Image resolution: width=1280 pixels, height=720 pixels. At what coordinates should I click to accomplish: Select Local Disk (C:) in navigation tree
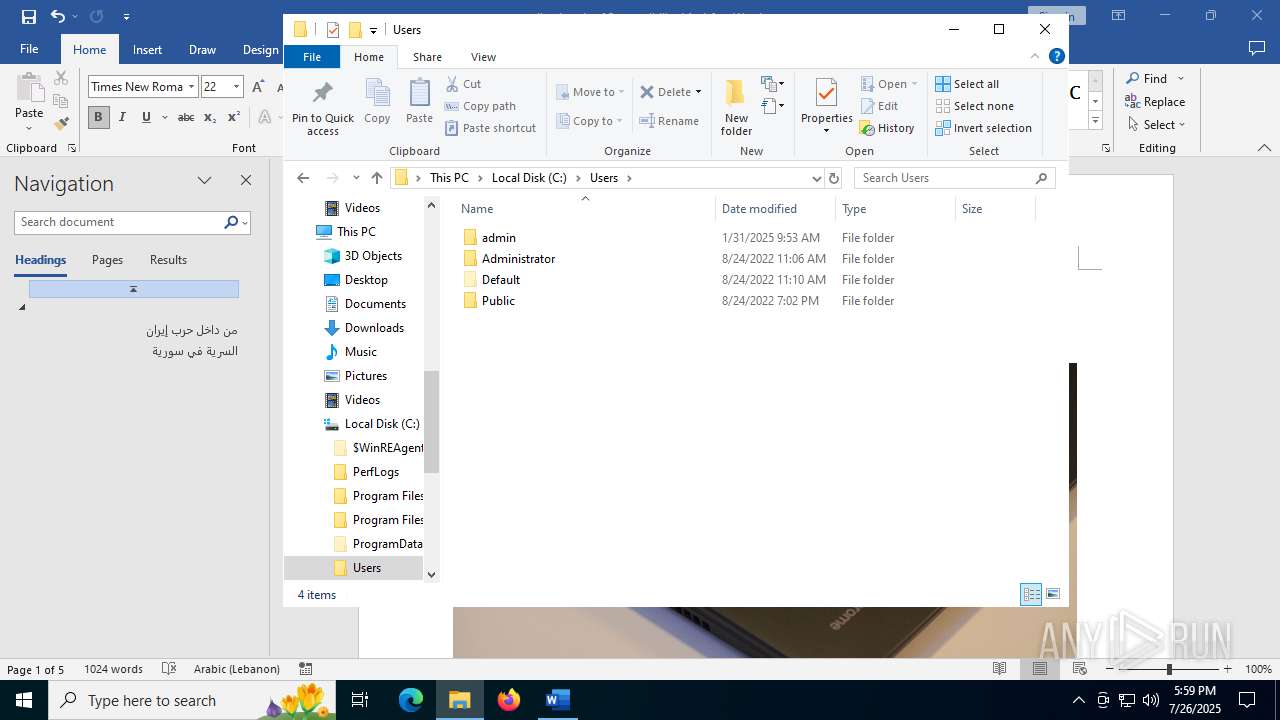pyautogui.click(x=381, y=424)
